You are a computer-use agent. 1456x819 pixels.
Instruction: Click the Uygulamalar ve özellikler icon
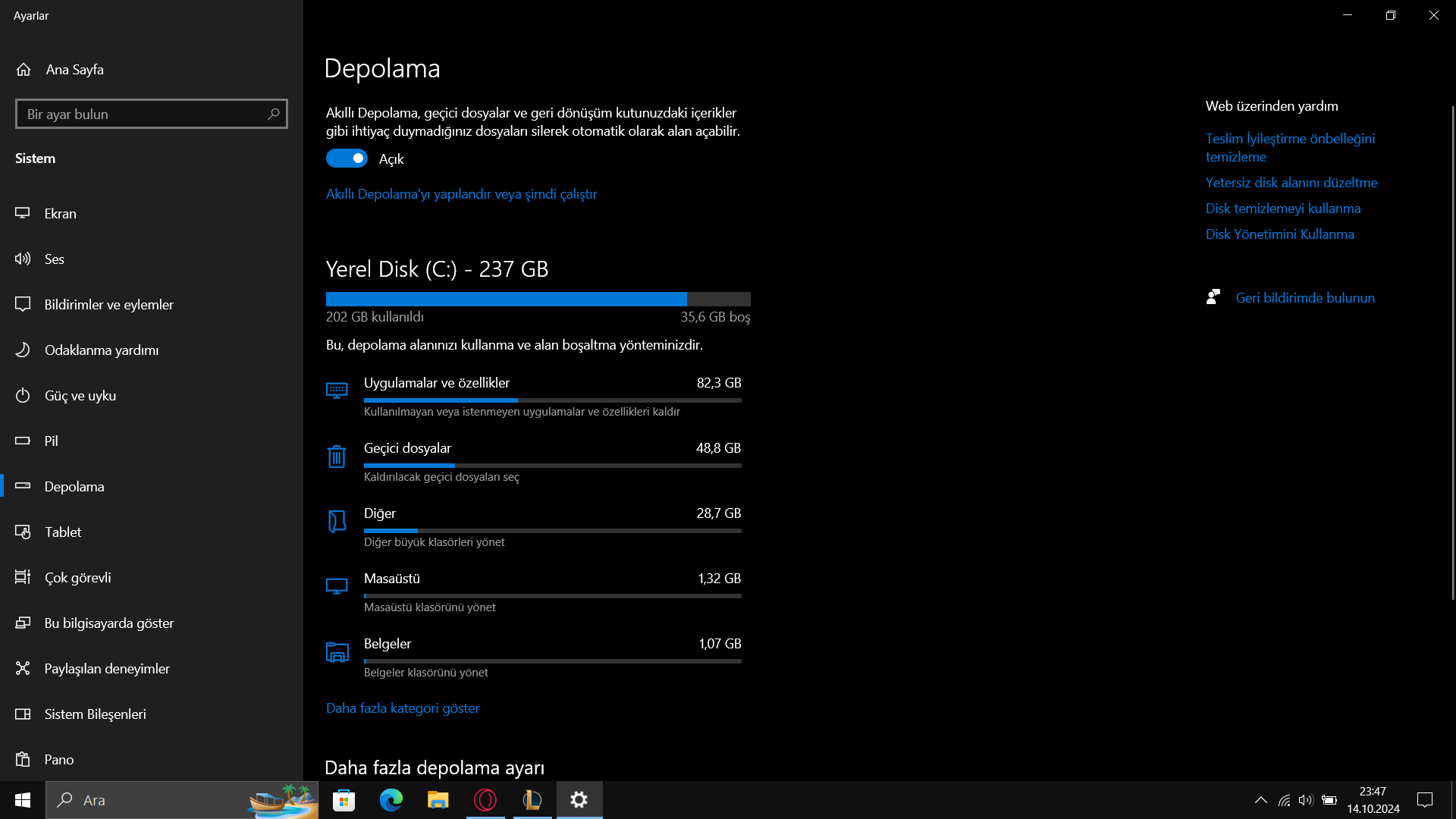coord(337,391)
